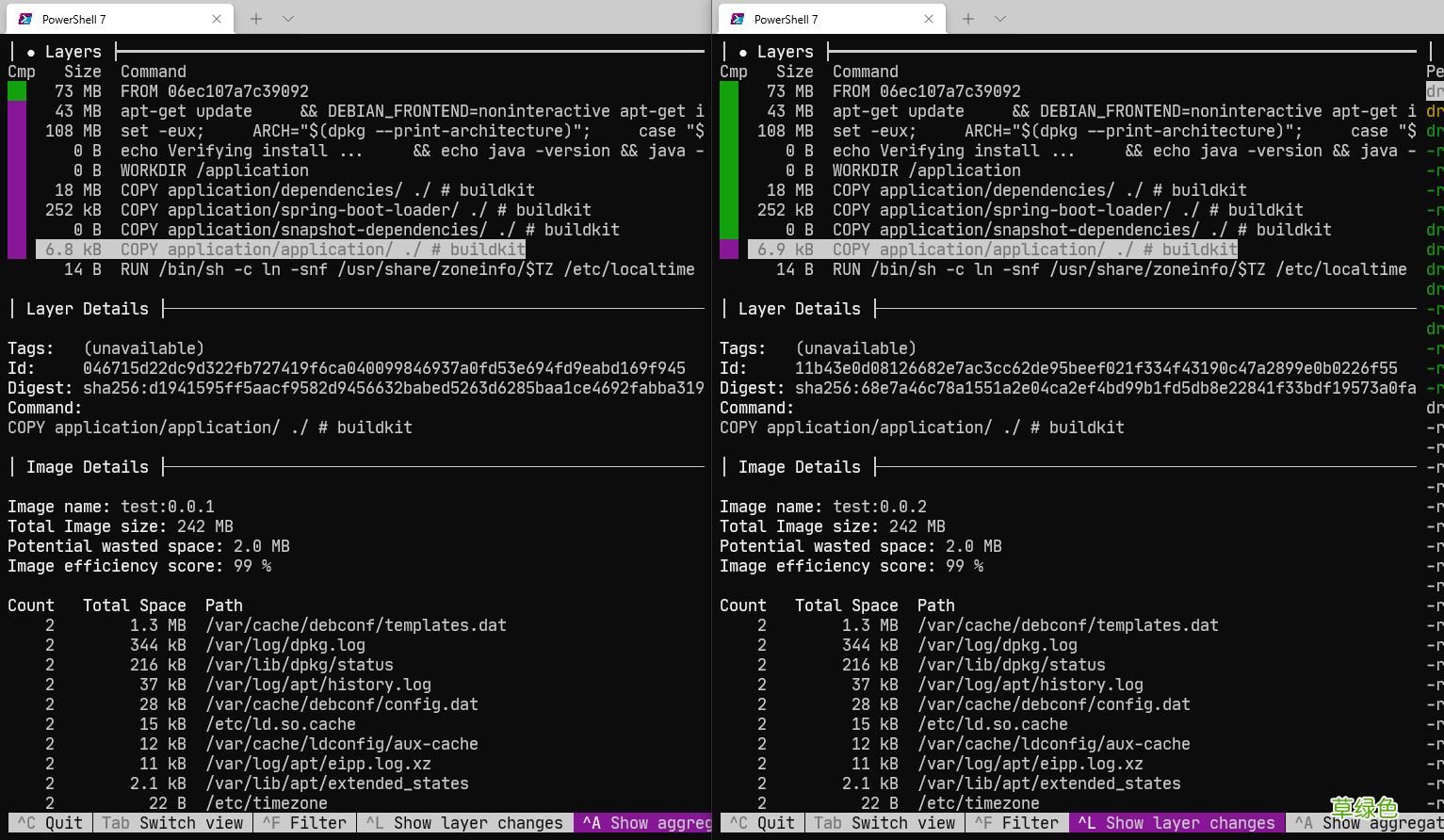
Task: Click Quit in the left window status bar
Action: point(49,822)
